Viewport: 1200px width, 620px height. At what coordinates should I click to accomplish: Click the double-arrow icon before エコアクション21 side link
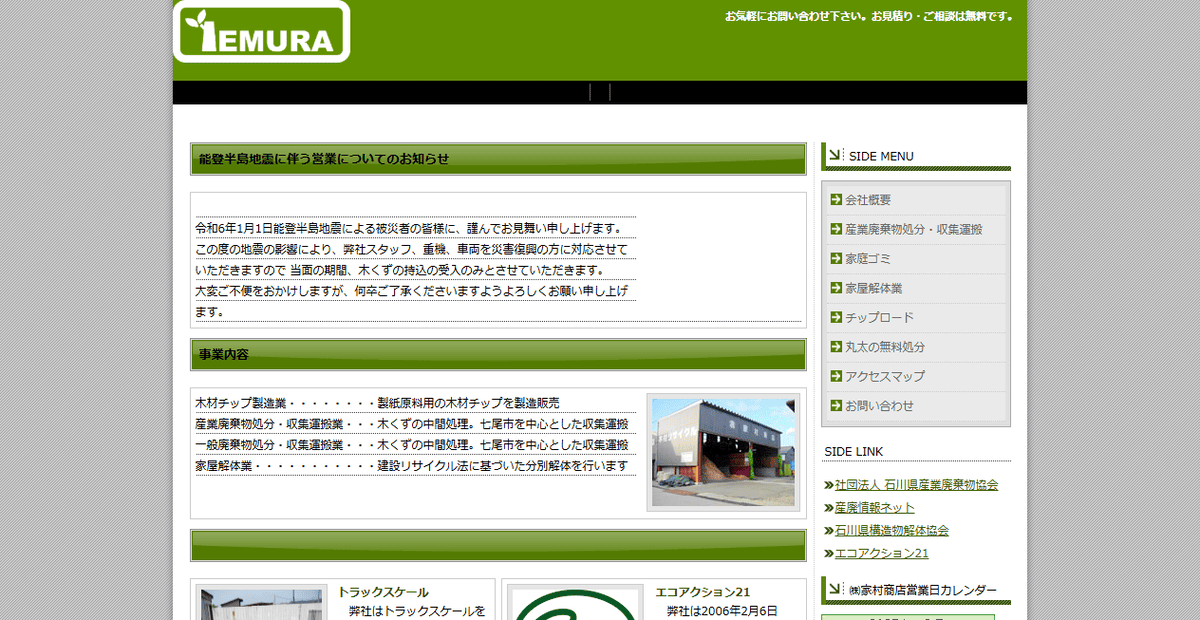pos(827,553)
